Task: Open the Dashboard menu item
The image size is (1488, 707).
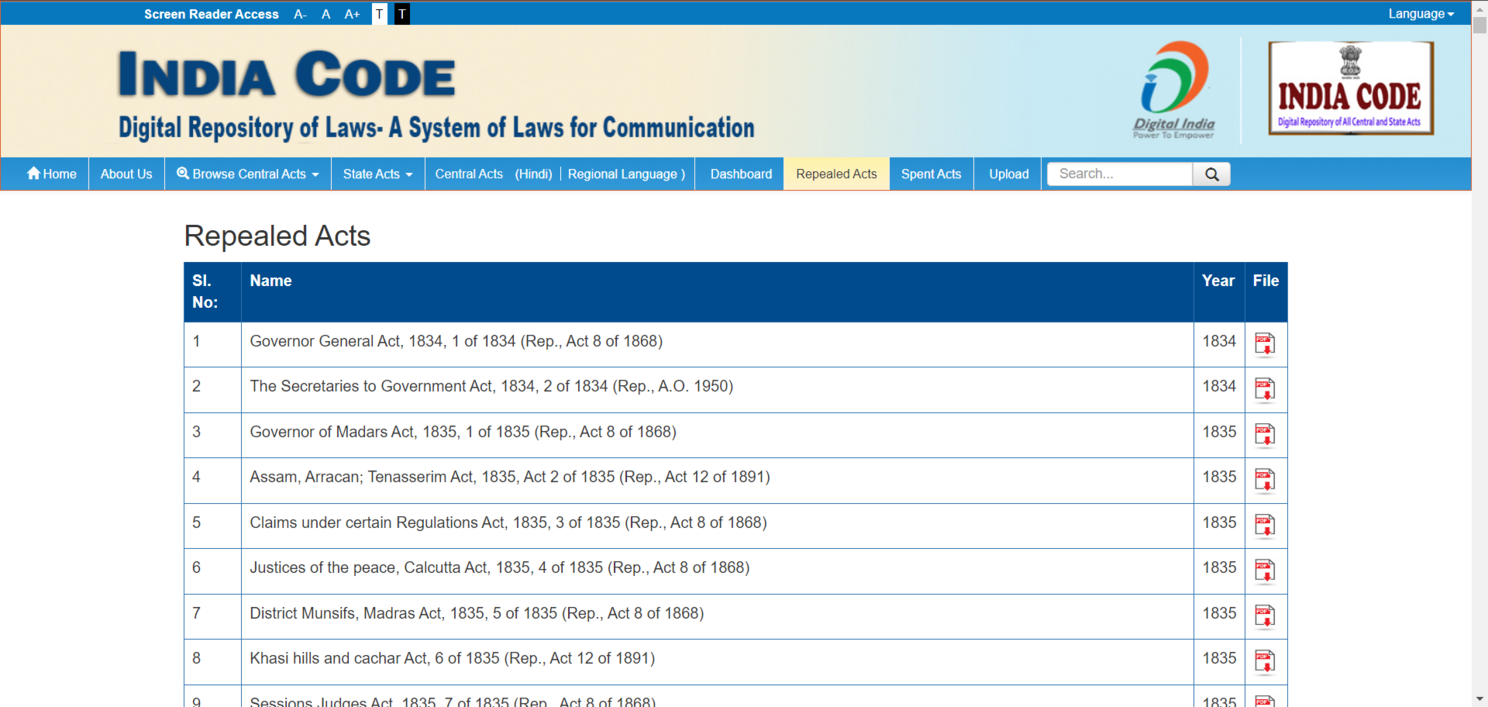Action: click(x=741, y=174)
